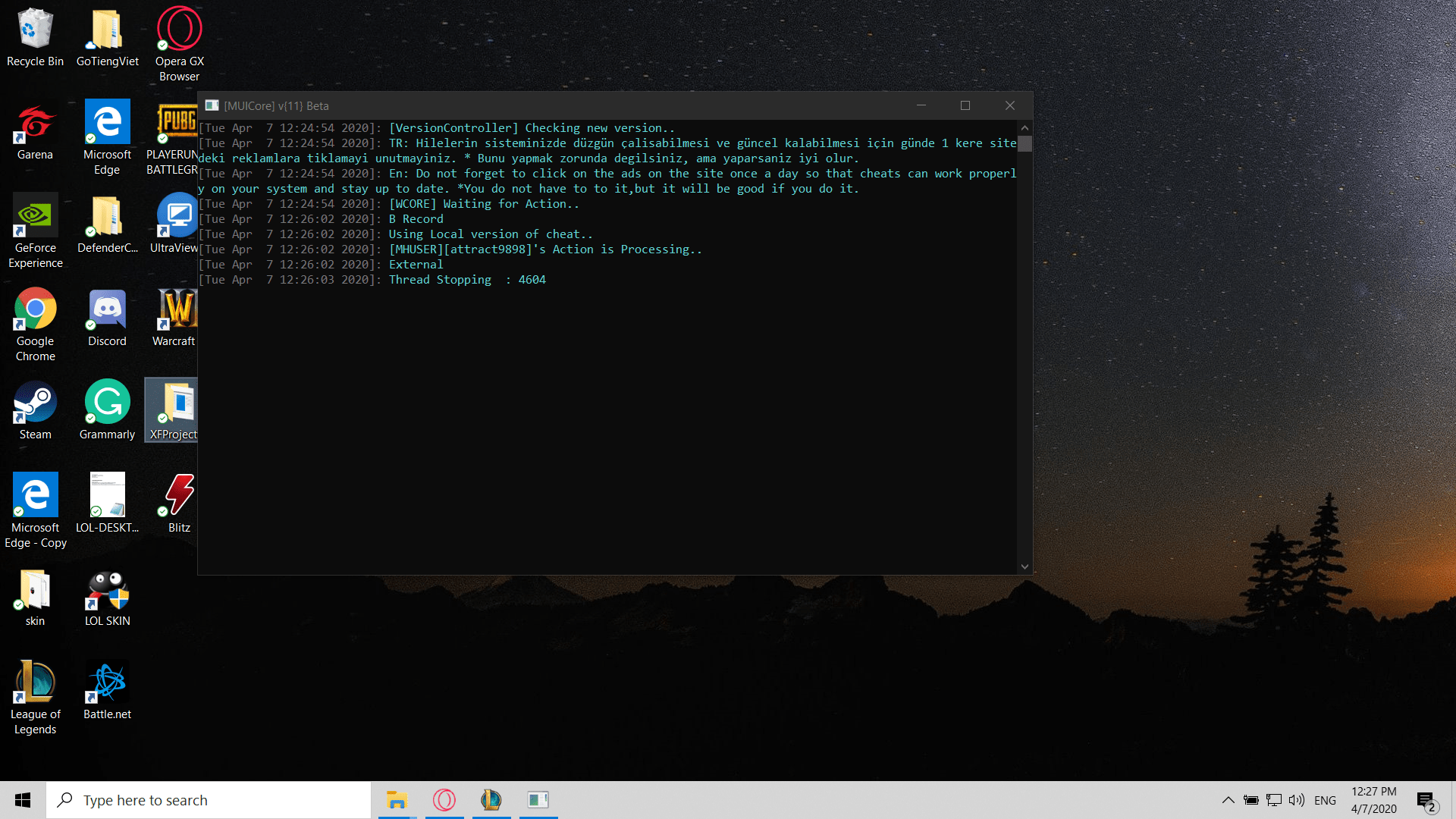Select the Battle.net desktop shortcut
1456x819 pixels.
(107, 691)
